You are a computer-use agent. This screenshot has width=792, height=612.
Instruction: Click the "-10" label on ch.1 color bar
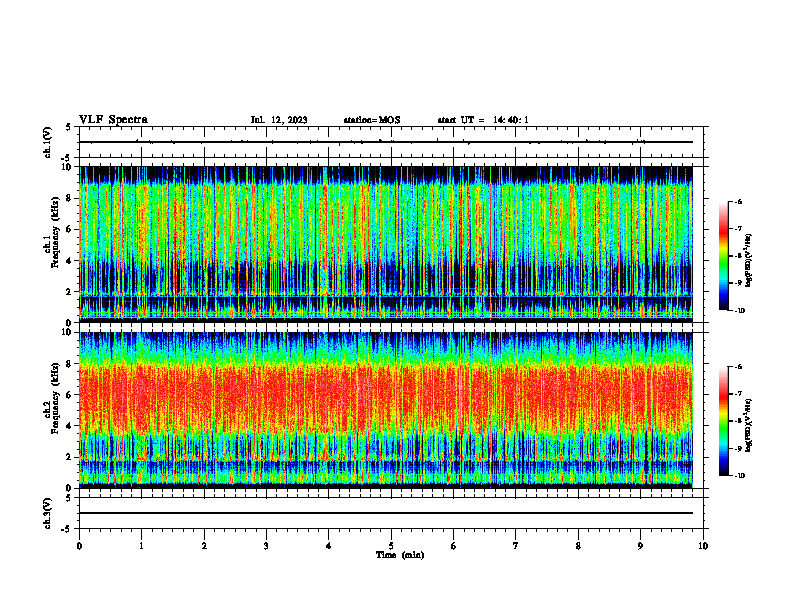[739, 311]
